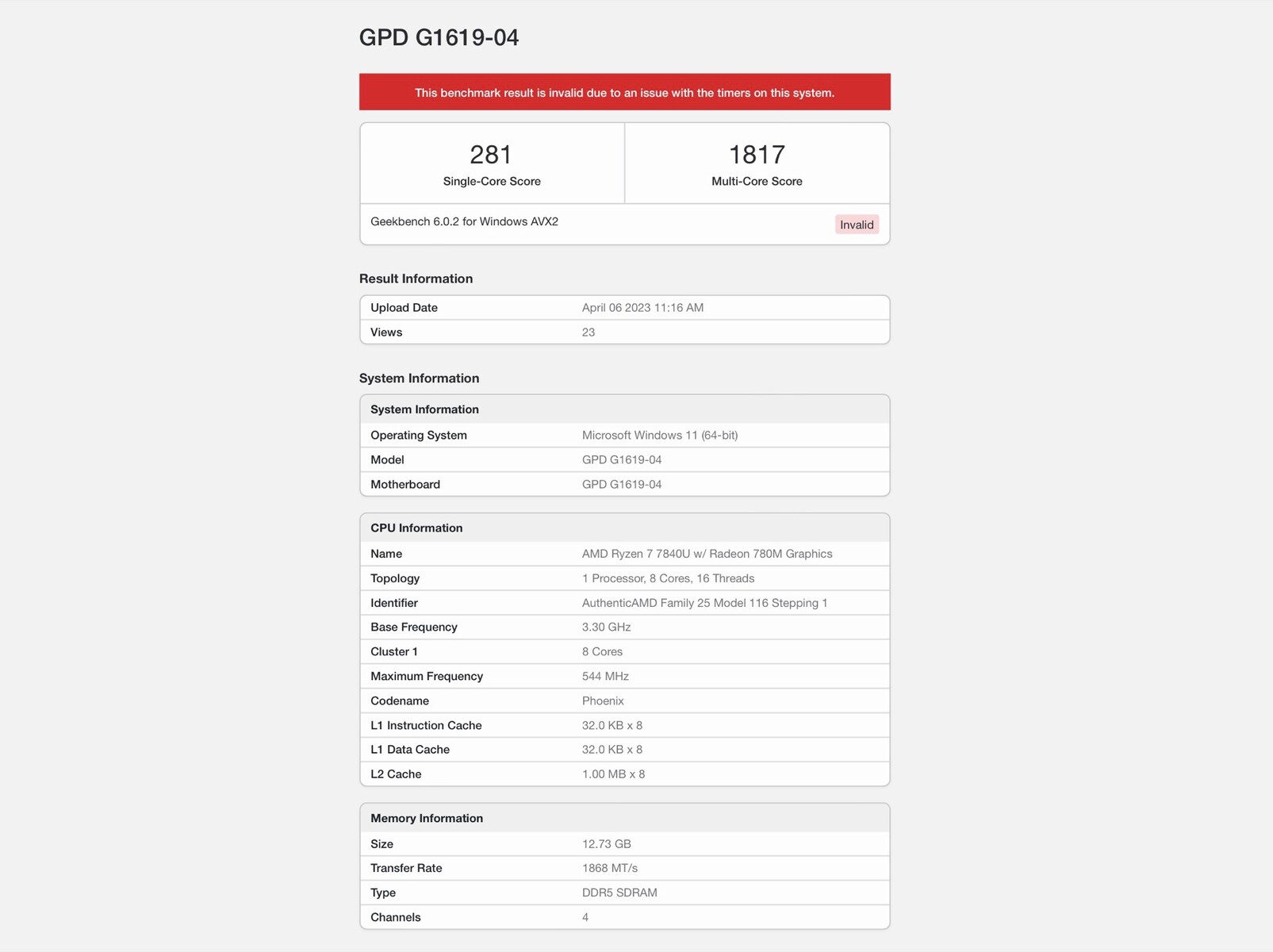Select "1 Processor, 8 Cores, 16 Threads" value
Screen dimensions: 1273x952
tap(668, 578)
